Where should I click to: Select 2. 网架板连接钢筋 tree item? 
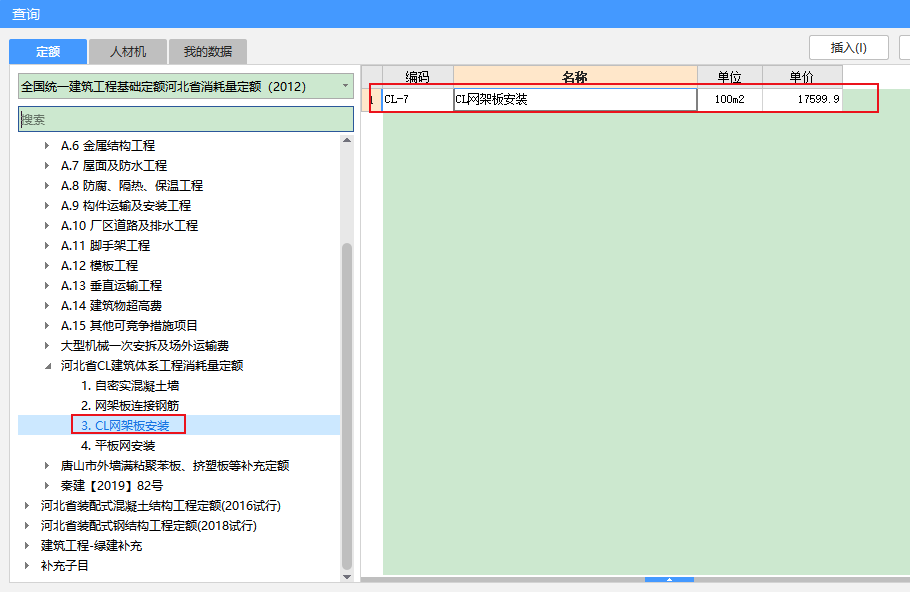(x=130, y=406)
